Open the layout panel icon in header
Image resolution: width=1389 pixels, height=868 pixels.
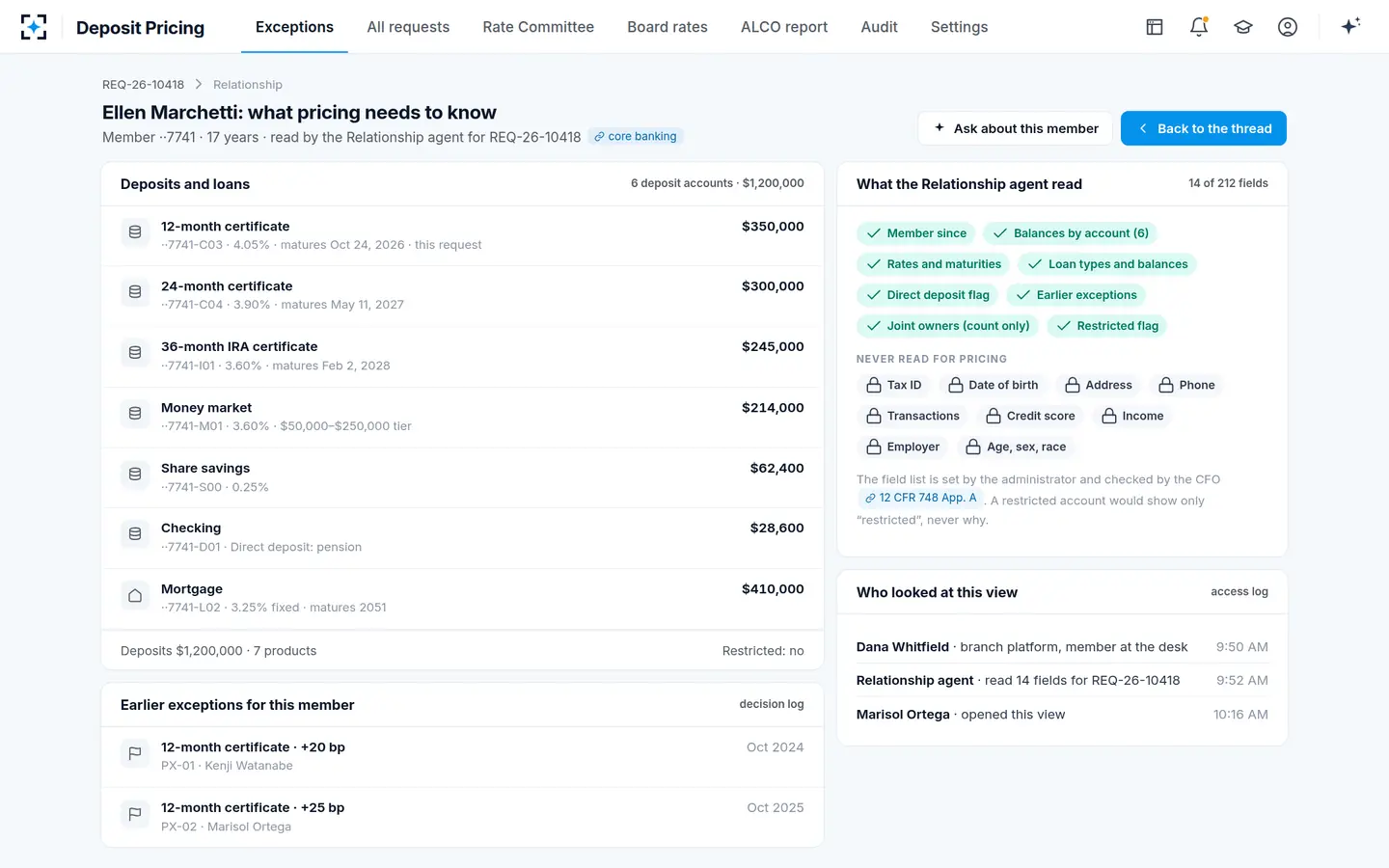click(1155, 27)
